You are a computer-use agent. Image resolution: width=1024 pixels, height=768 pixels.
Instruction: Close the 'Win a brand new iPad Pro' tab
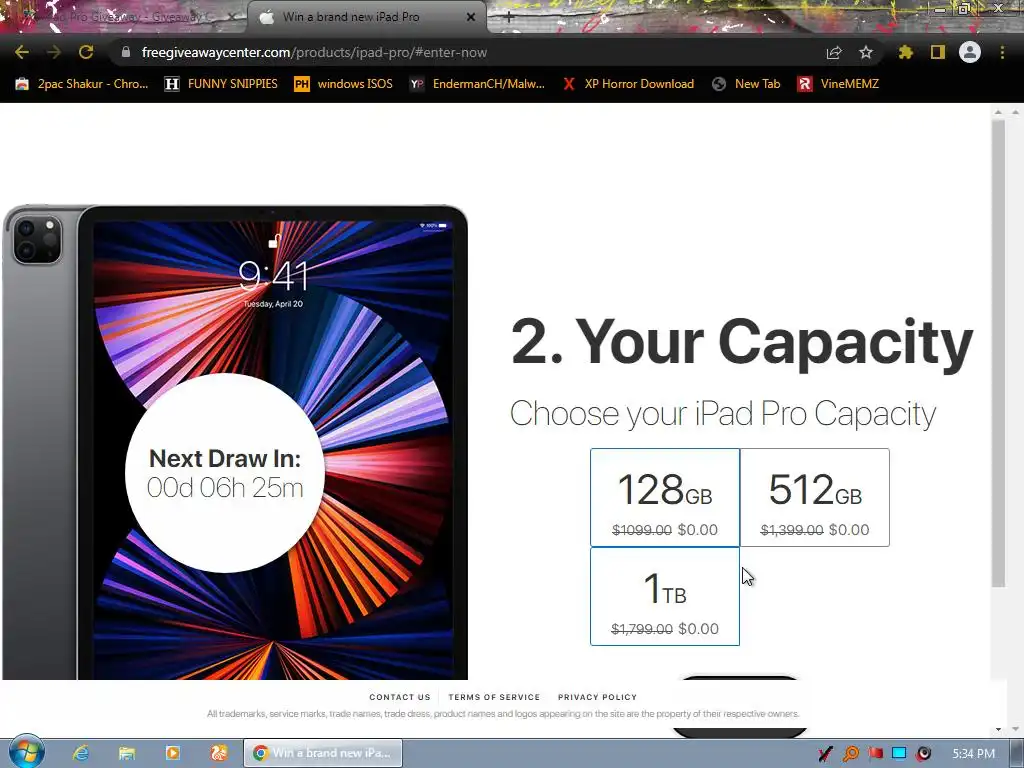click(471, 17)
